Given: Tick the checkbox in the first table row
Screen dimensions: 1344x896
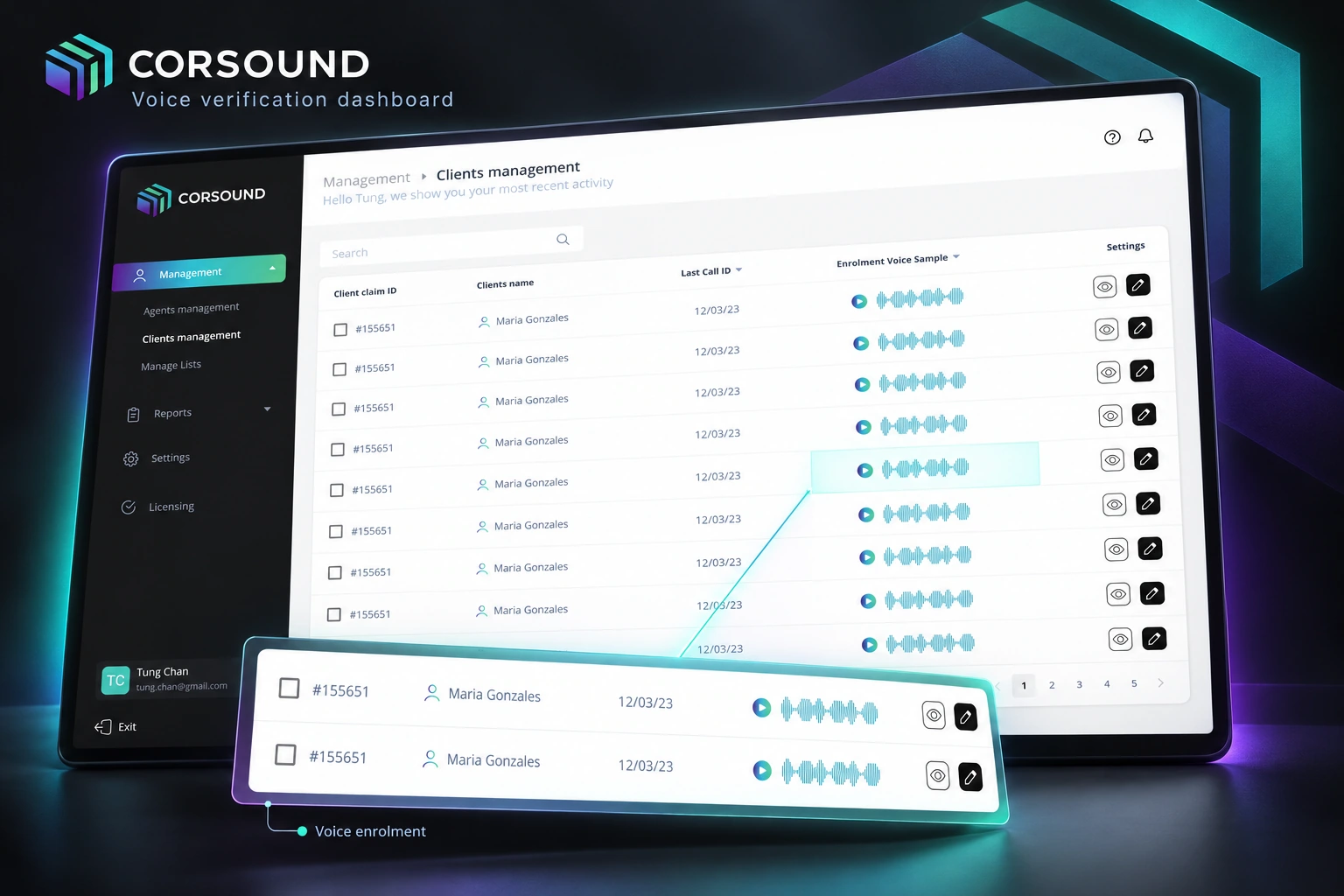Looking at the screenshot, I should [x=340, y=330].
